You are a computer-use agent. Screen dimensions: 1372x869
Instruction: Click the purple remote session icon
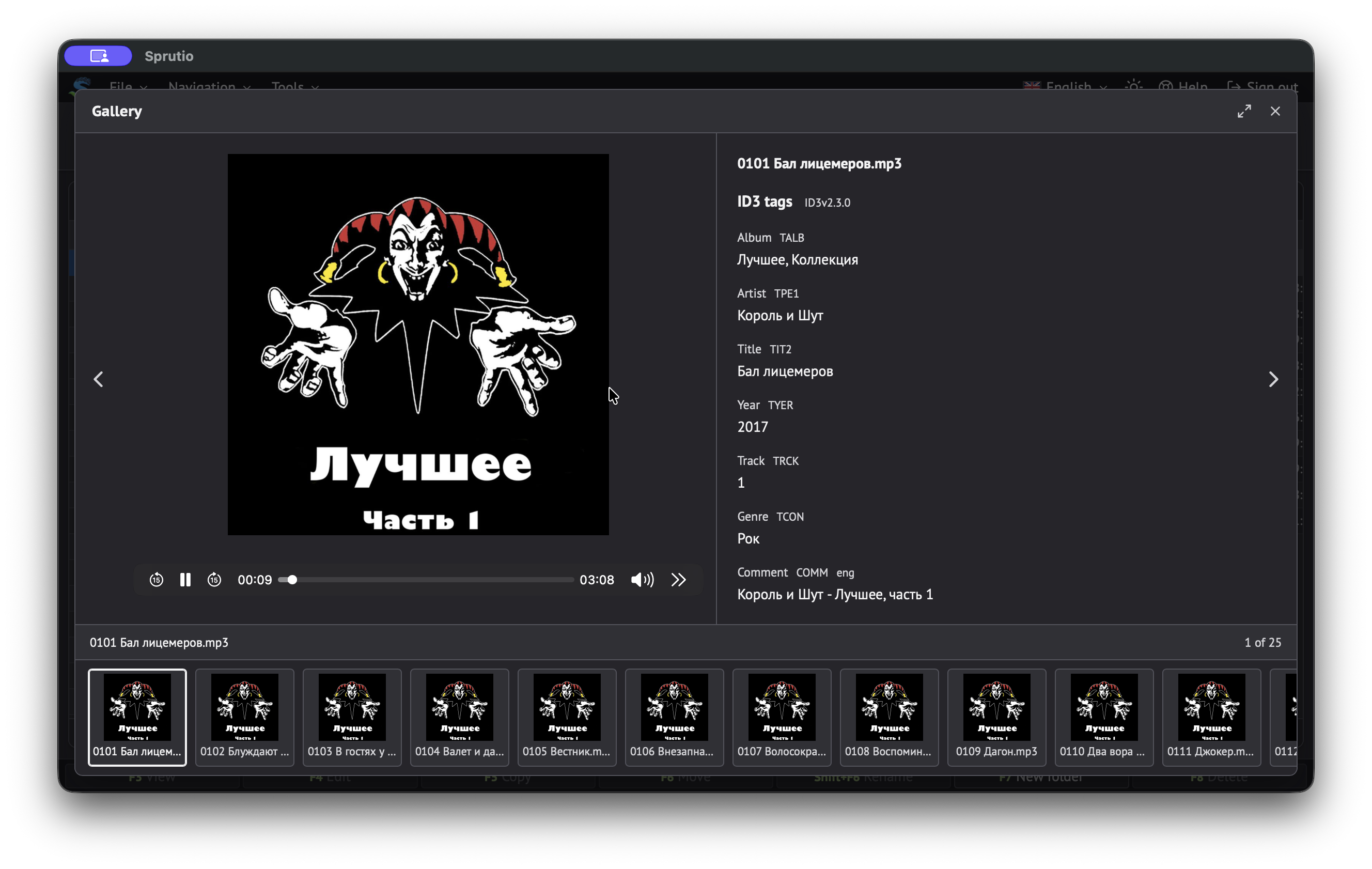click(x=99, y=56)
